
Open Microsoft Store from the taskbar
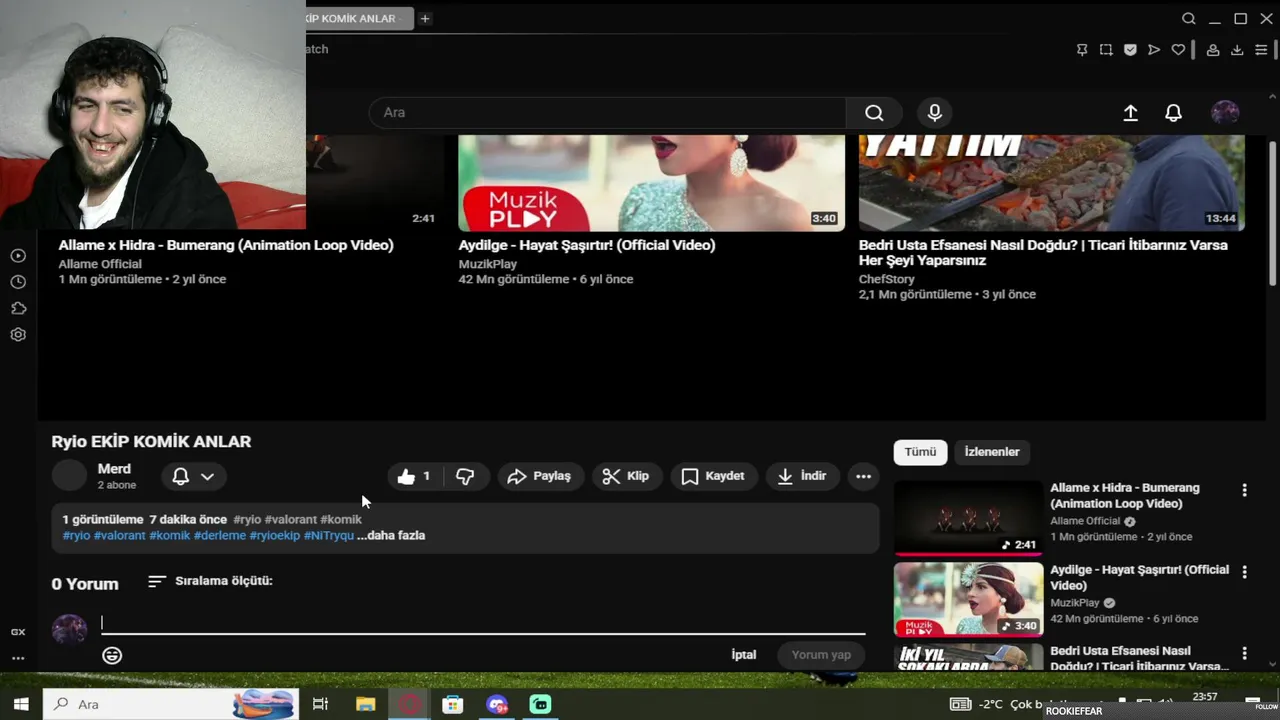(453, 704)
